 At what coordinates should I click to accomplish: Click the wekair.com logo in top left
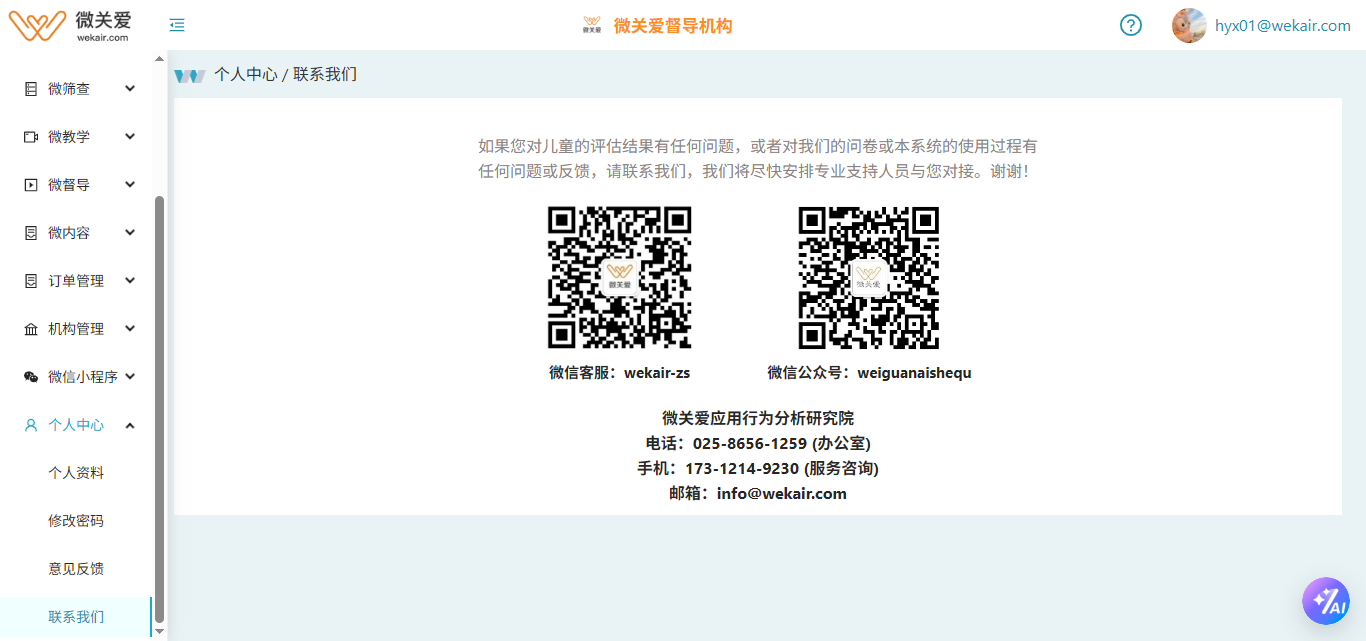pos(70,25)
